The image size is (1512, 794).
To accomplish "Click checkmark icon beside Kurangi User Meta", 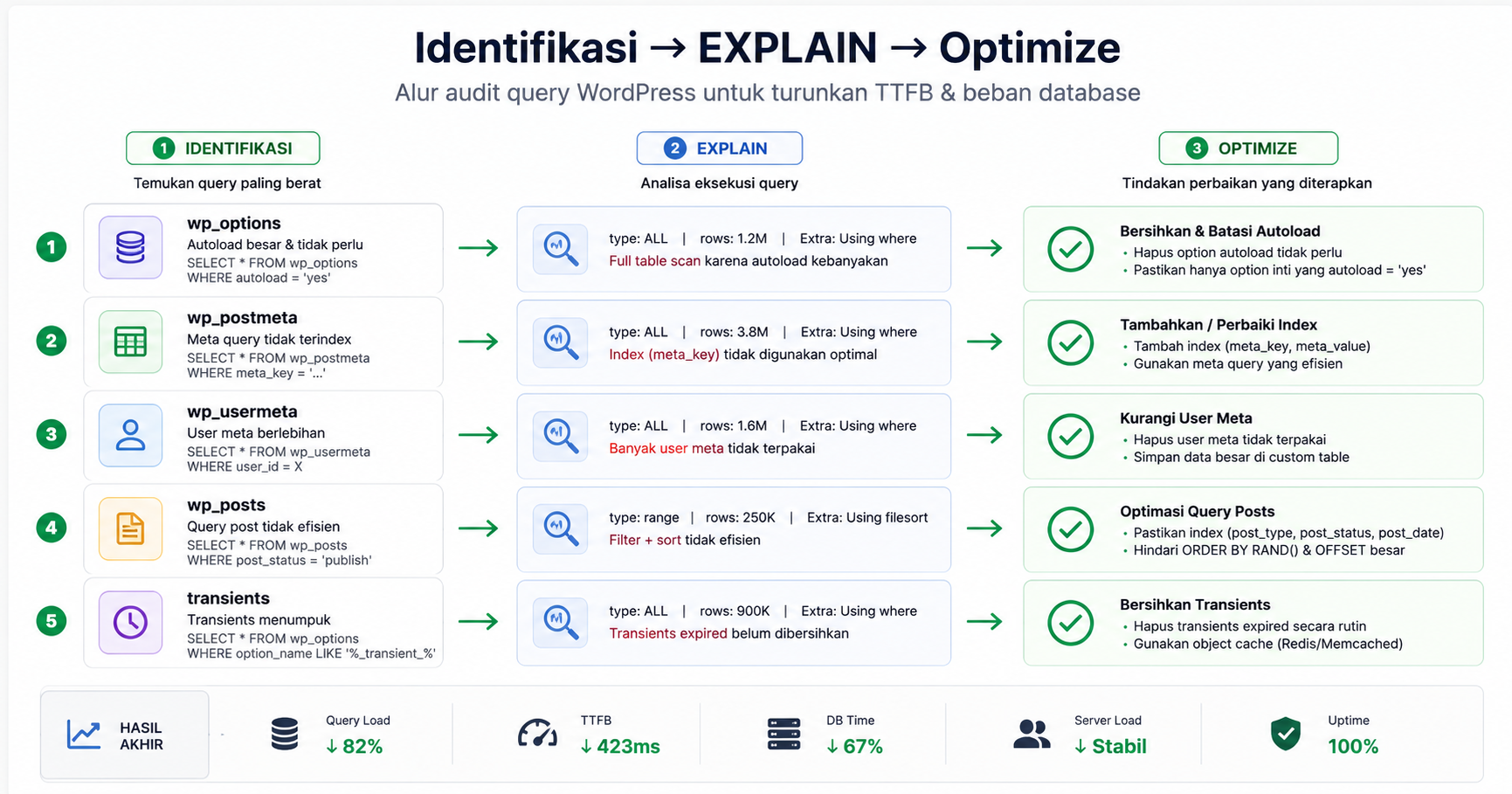I will coord(1070,436).
